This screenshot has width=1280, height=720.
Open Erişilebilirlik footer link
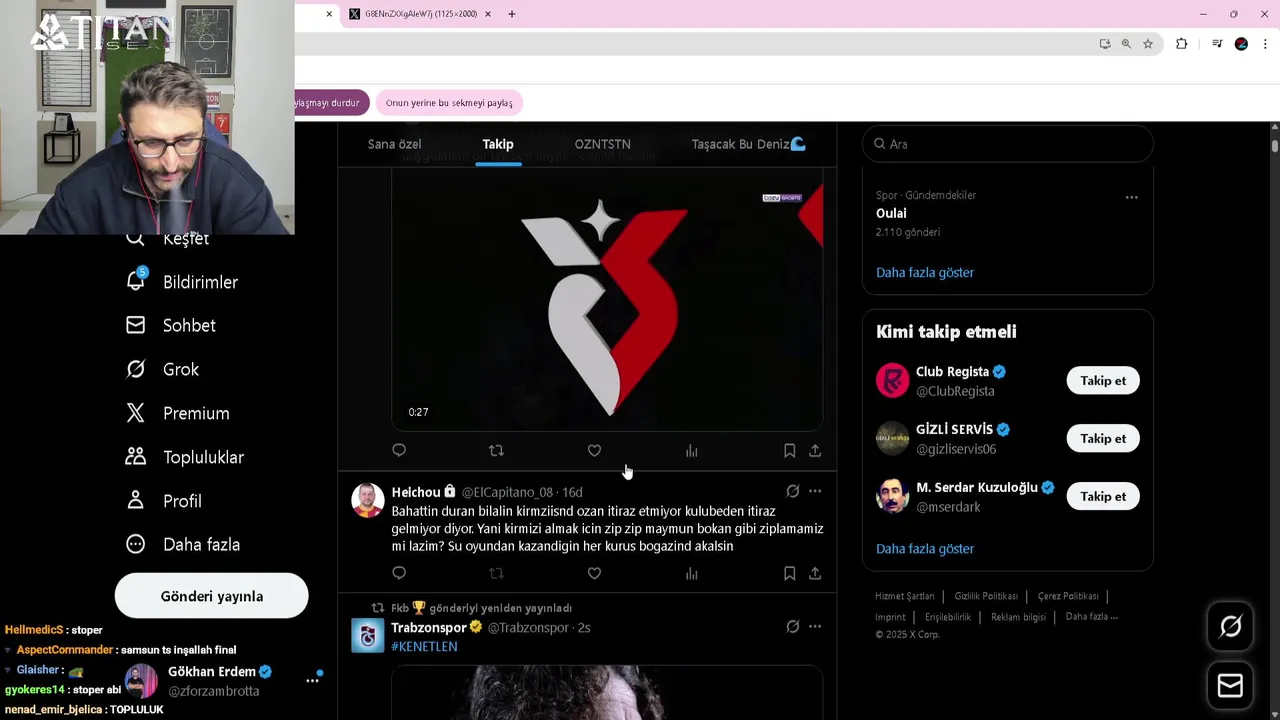948,617
